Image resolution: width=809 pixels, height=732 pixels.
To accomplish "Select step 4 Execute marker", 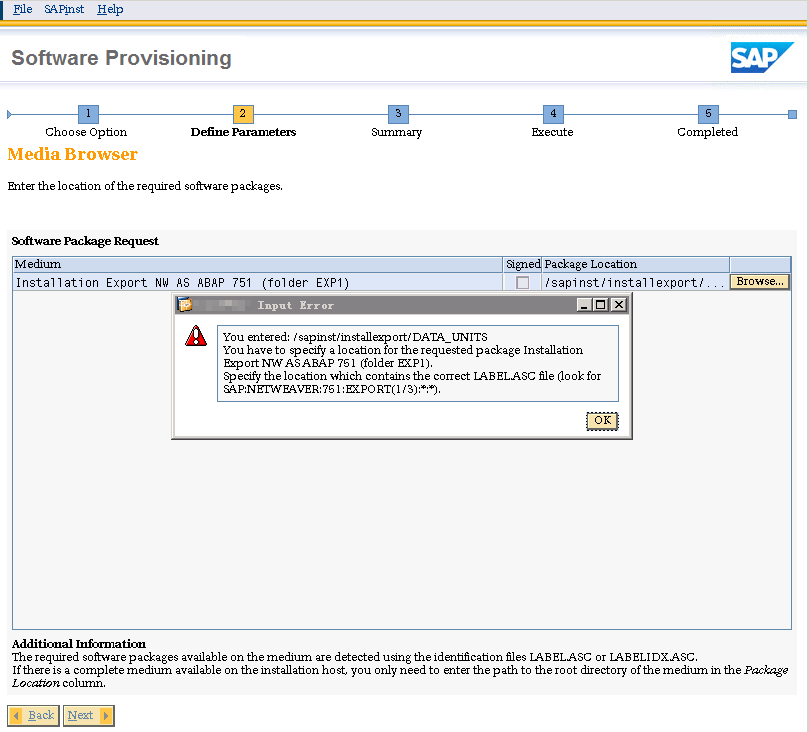I will point(553,113).
